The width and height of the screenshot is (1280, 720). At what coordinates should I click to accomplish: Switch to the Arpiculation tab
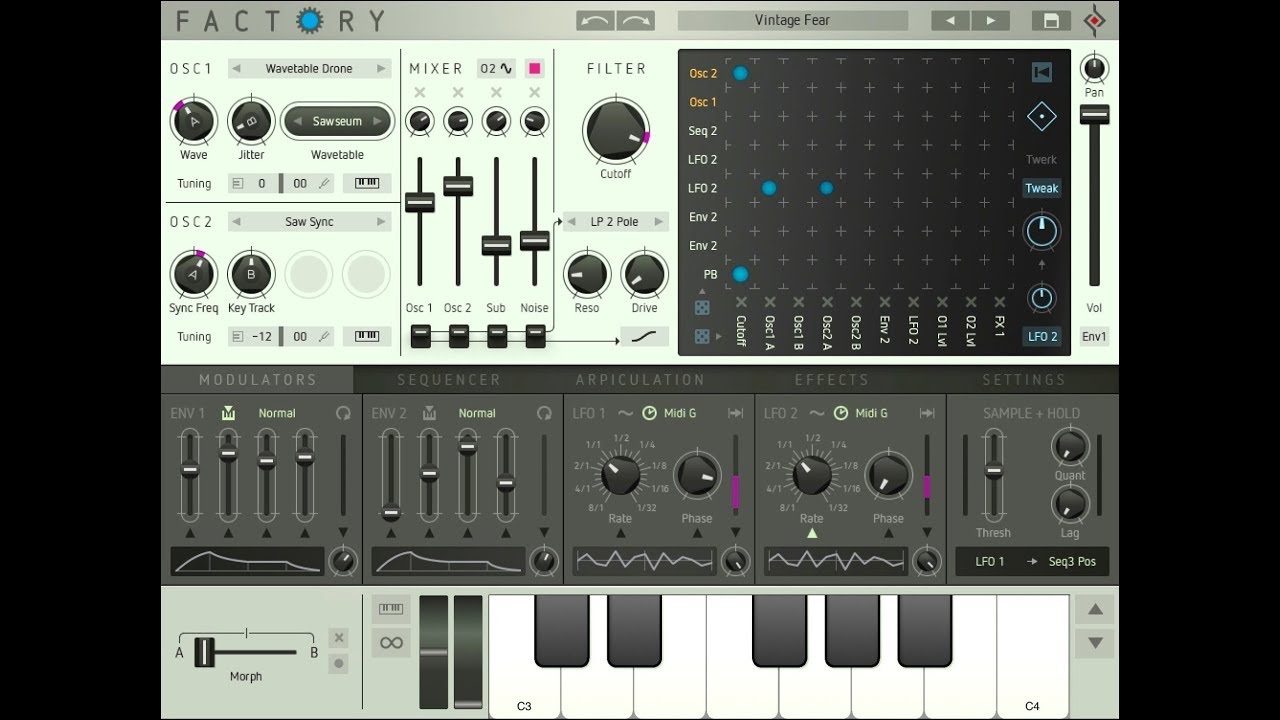click(640, 380)
